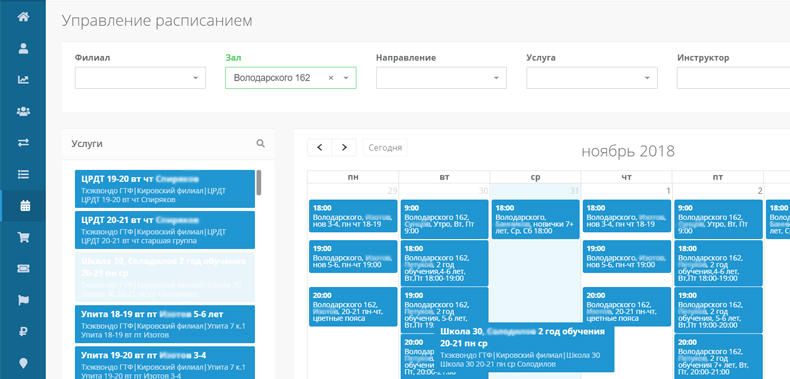Open the ruble payments sidebar icon

[23, 332]
